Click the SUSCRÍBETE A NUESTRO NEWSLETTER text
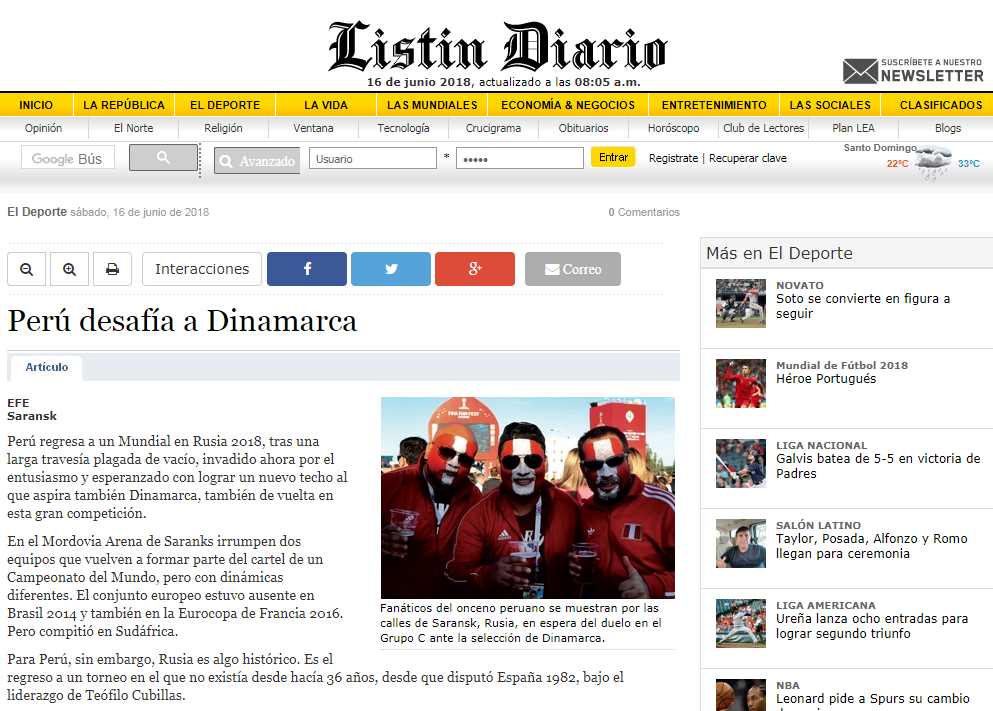This screenshot has height=711, width=993. pyautogui.click(x=932, y=71)
